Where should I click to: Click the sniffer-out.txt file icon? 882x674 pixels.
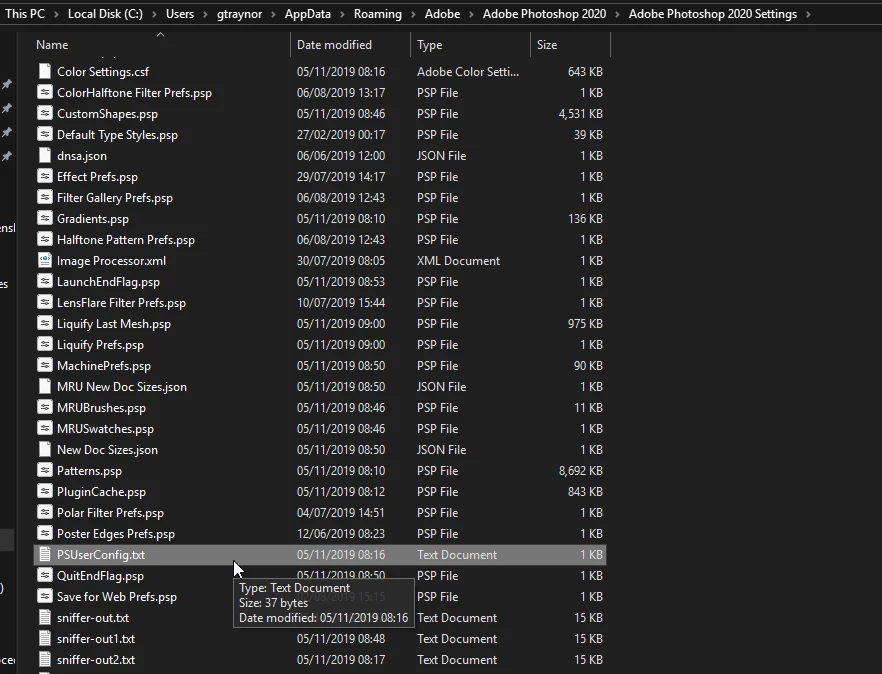tap(44, 618)
